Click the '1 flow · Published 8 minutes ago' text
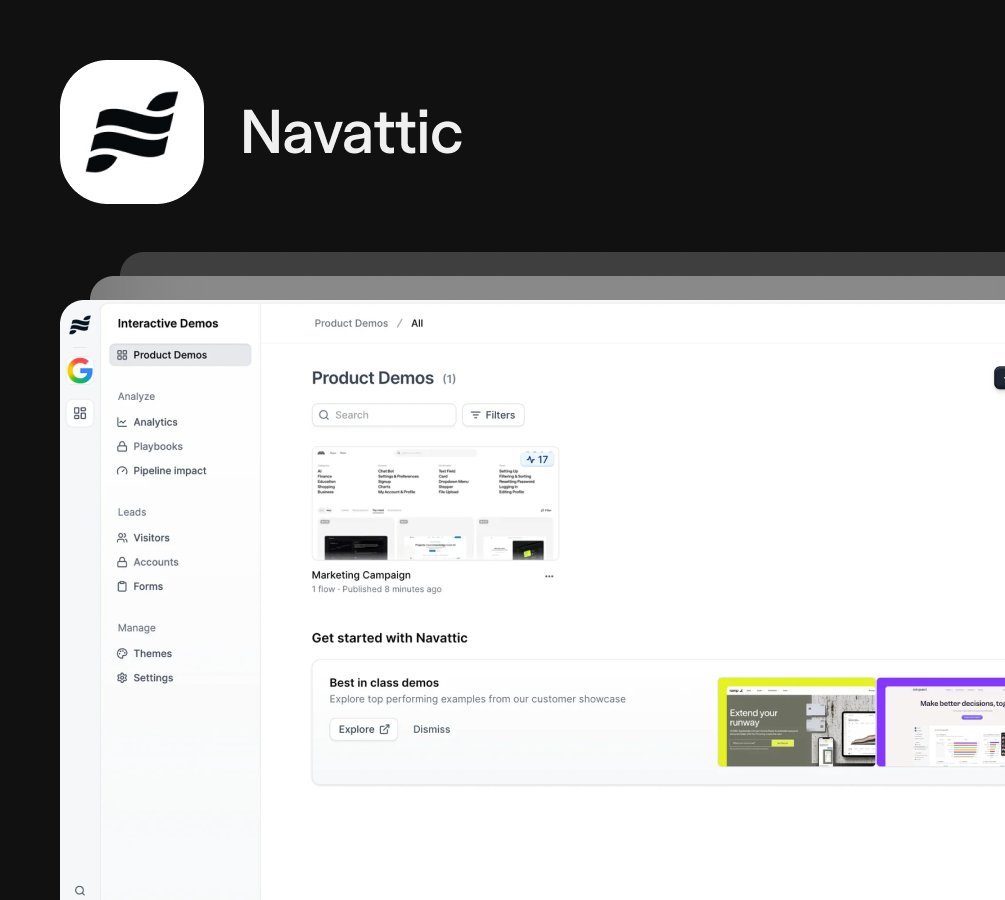The height and width of the screenshot is (900, 1005). pos(376,589)
